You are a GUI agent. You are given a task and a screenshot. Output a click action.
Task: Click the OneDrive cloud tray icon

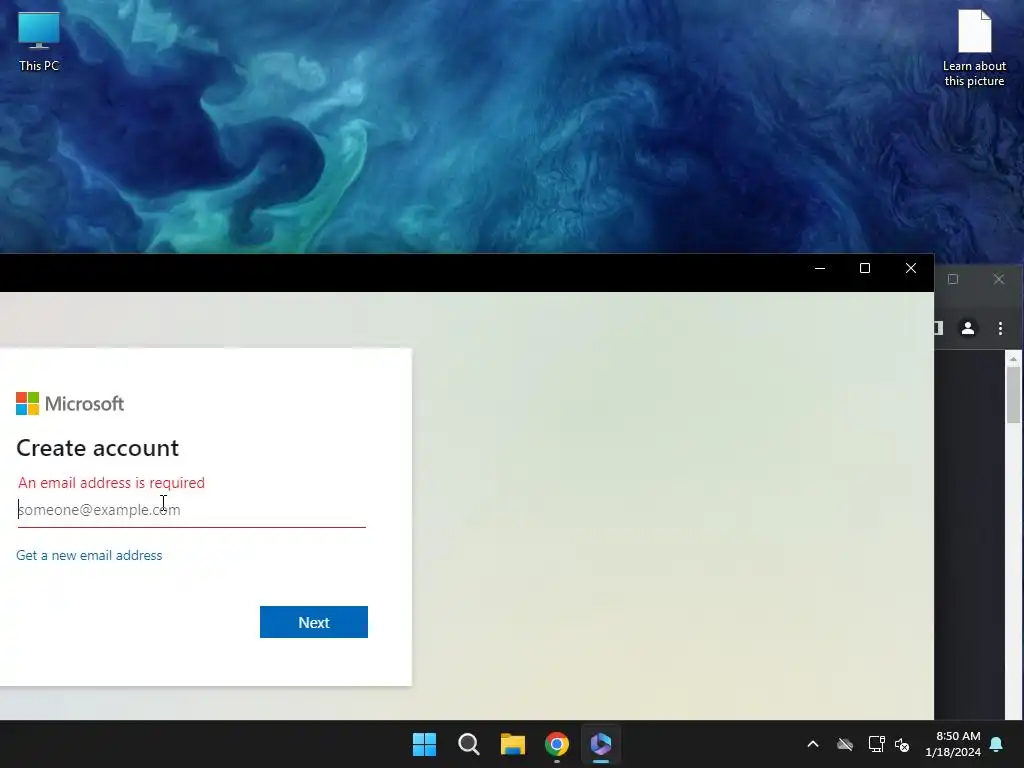point(845,744)
